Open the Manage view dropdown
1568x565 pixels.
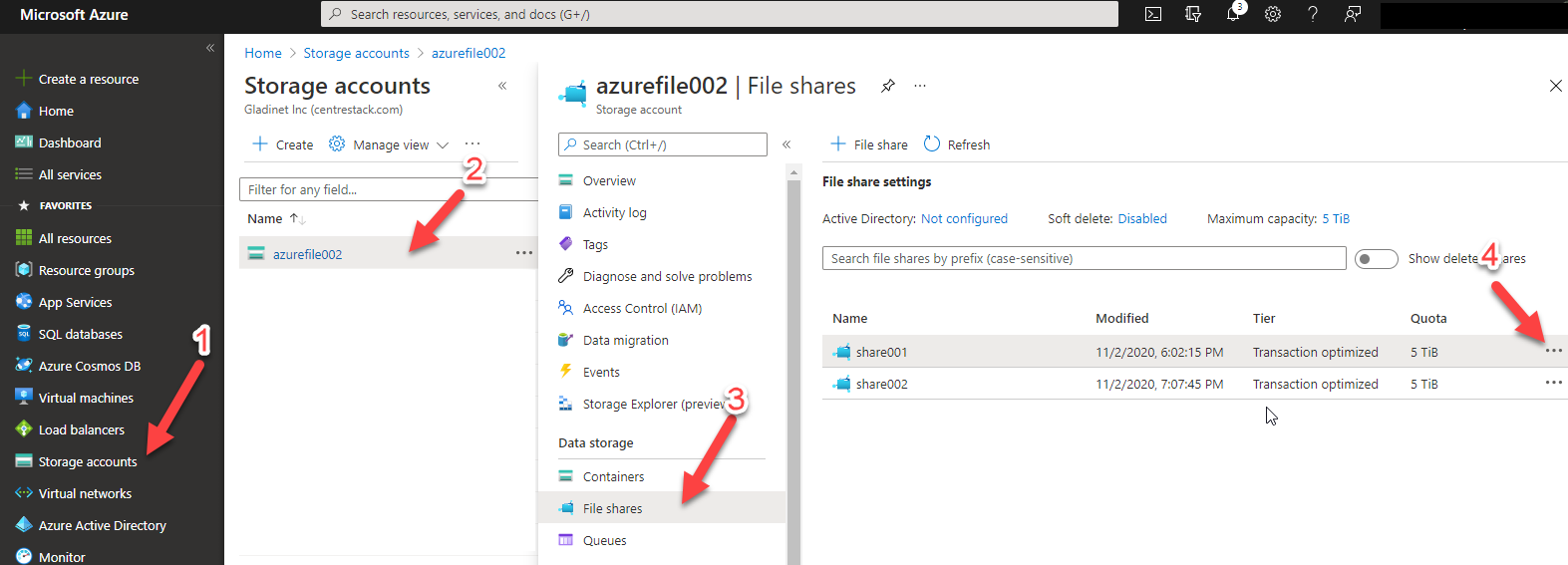[x=389, y=144]
